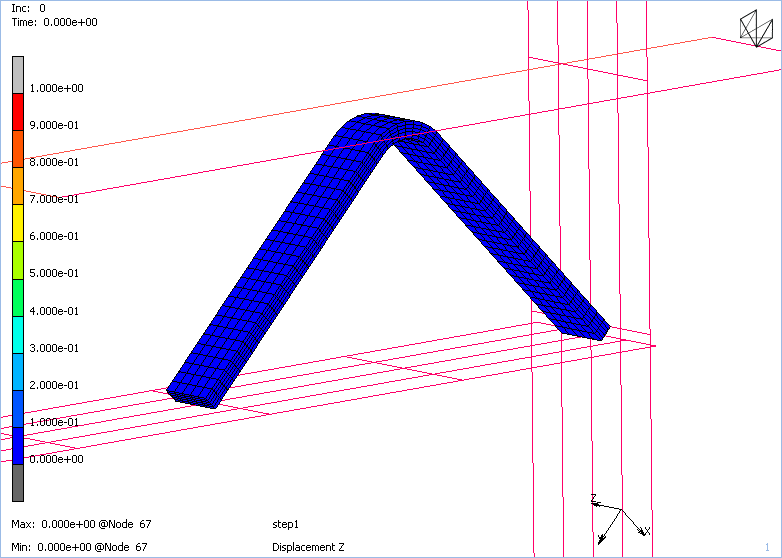Pick the apex bend of the blue mesh
782x558 pixels.
[x=385, y=125]
